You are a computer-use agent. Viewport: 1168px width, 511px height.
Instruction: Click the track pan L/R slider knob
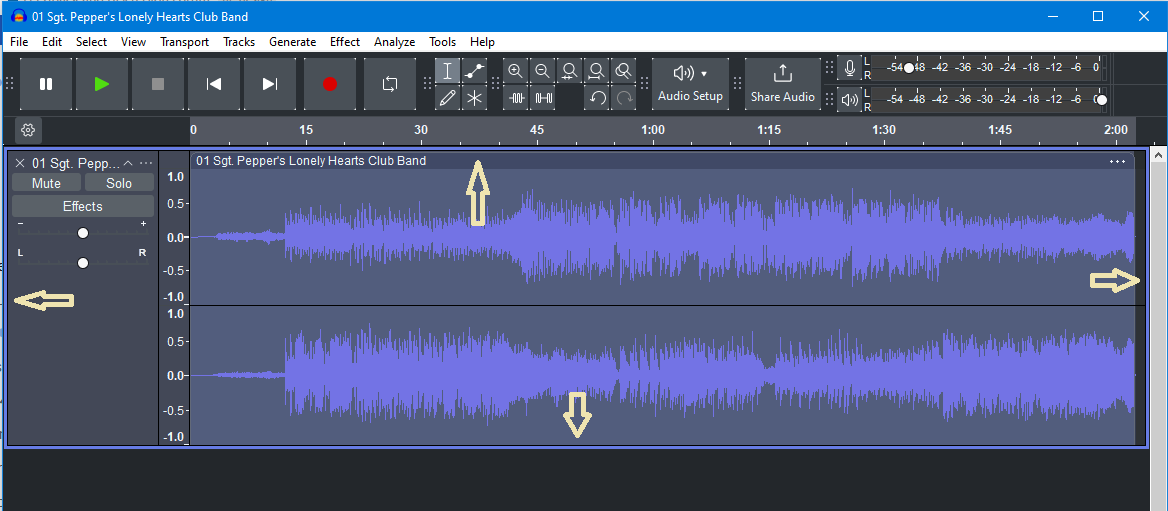pos(83,263)
